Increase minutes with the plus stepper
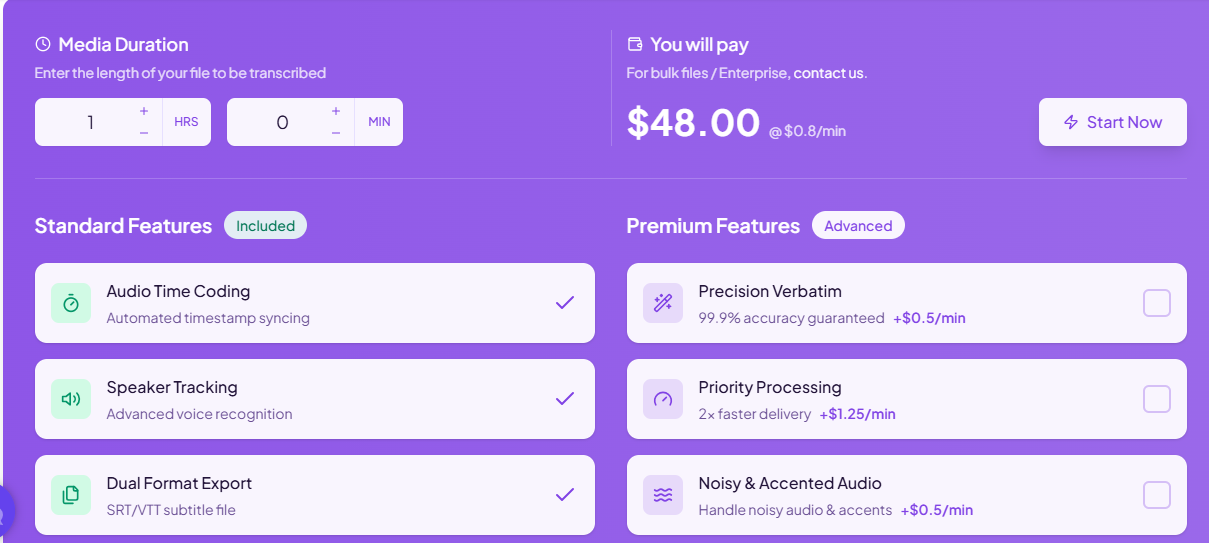Viewport: 1209px width, 543px height. pos(336,111)
